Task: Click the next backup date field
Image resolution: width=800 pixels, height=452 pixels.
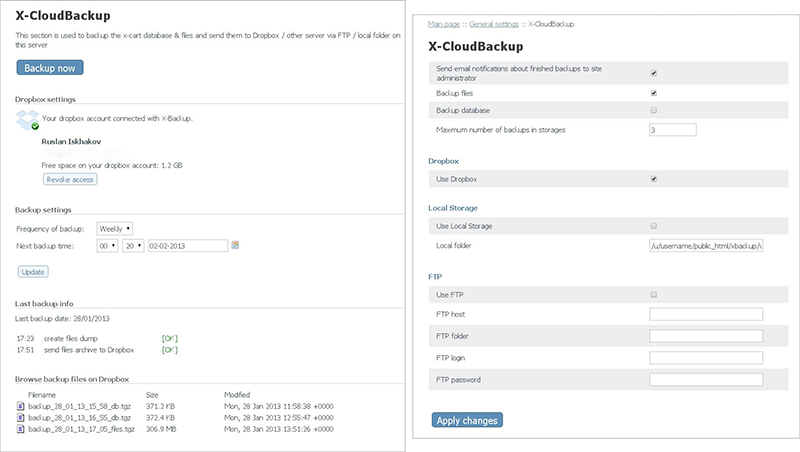Action: click(x=188, y=246)
